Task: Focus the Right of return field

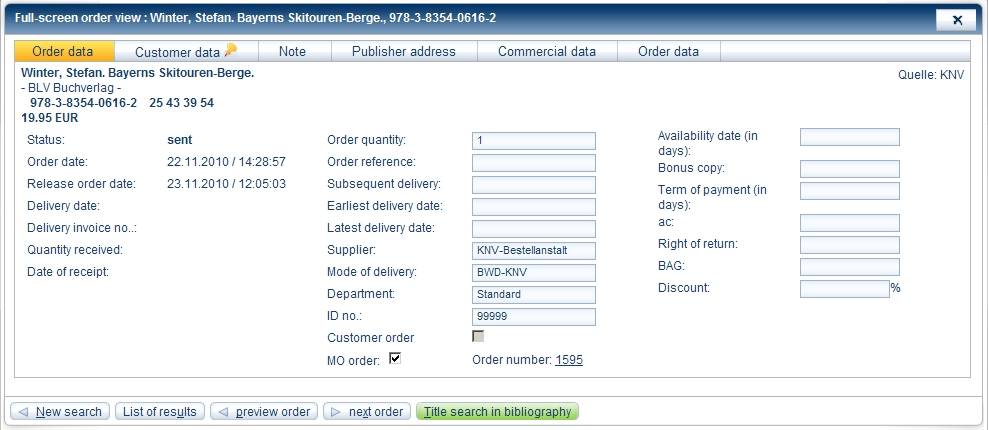Action: click(x=849, y=245)
